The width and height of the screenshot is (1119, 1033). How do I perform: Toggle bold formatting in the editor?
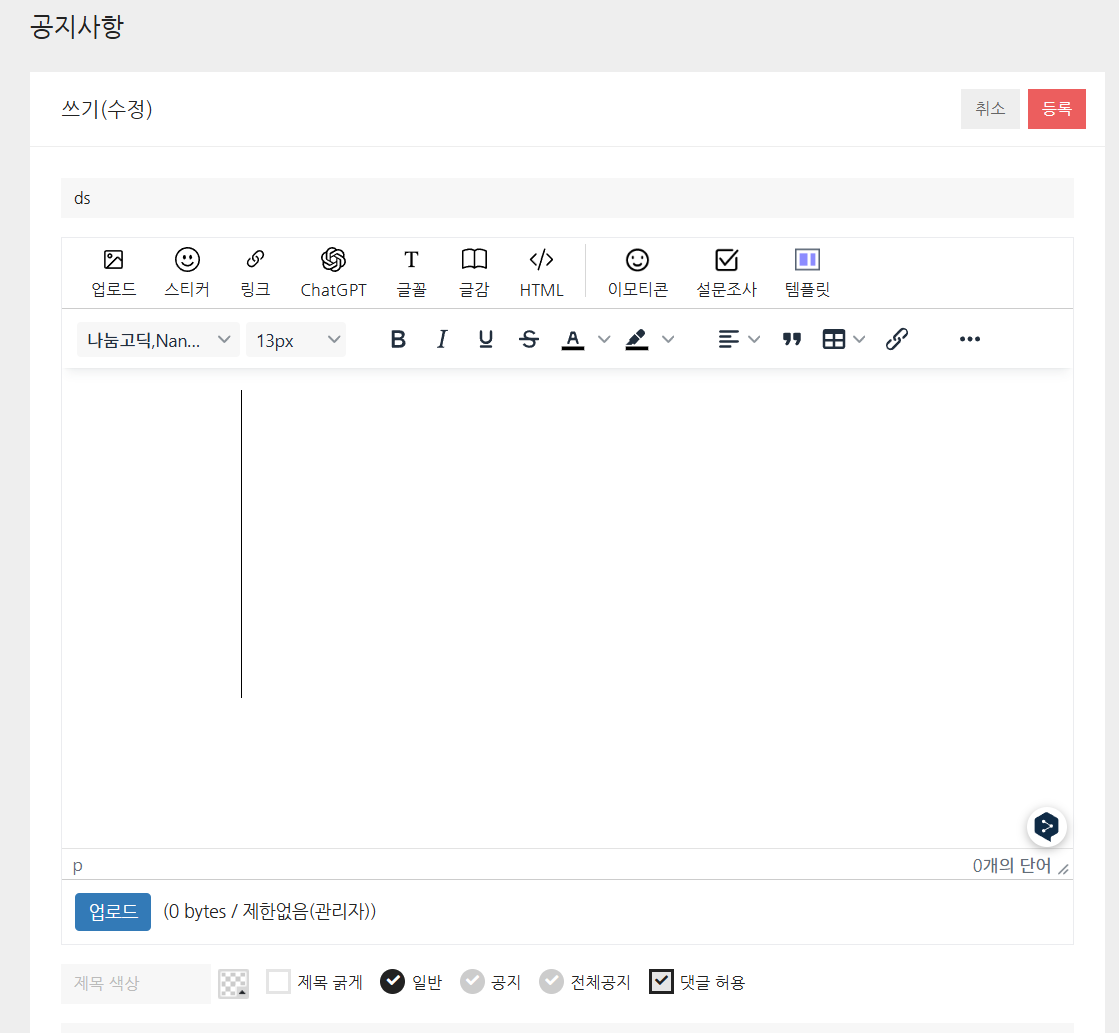click(x=398, y=339)
